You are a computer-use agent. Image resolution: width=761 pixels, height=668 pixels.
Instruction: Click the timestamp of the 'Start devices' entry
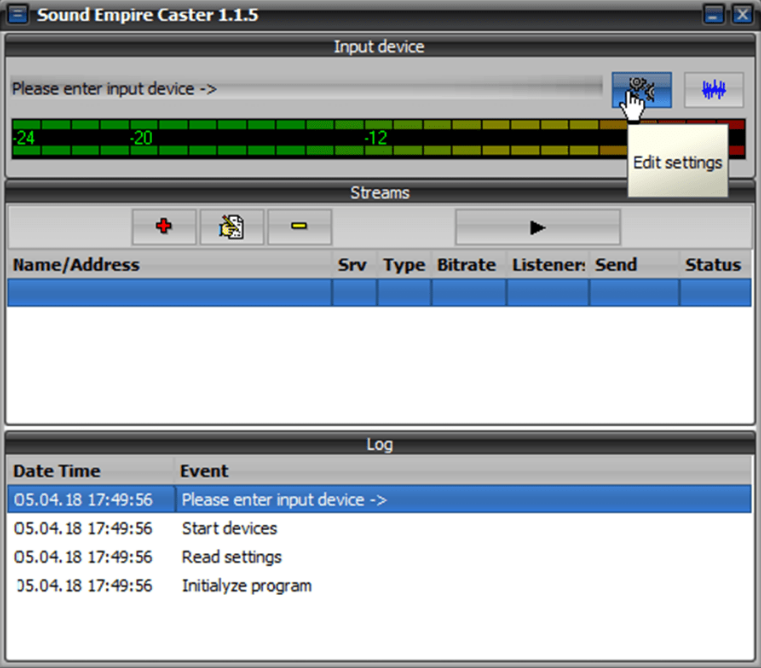pyautogui.click(x=83, y=528)
